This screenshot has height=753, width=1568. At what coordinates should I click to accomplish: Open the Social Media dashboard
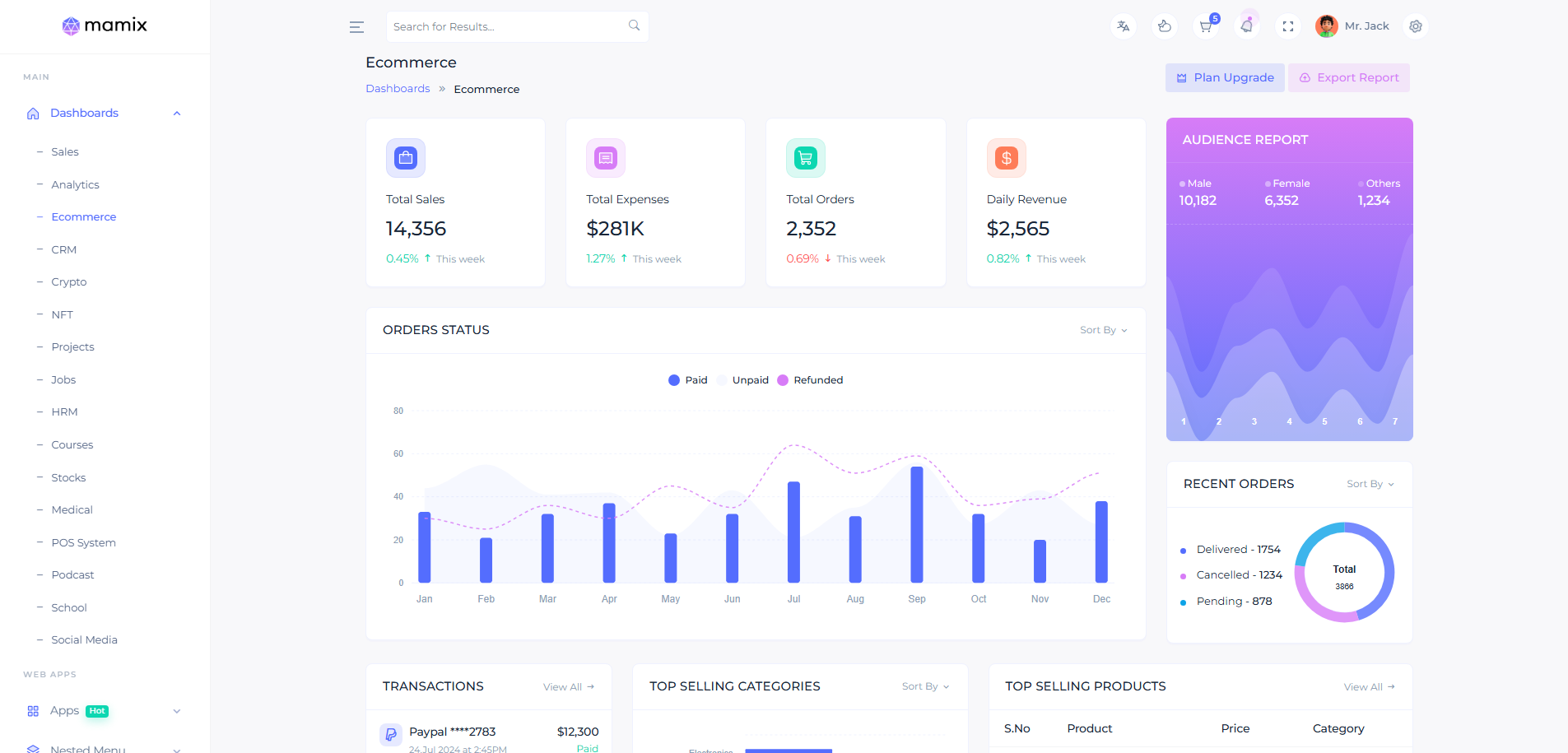(84, 640)
